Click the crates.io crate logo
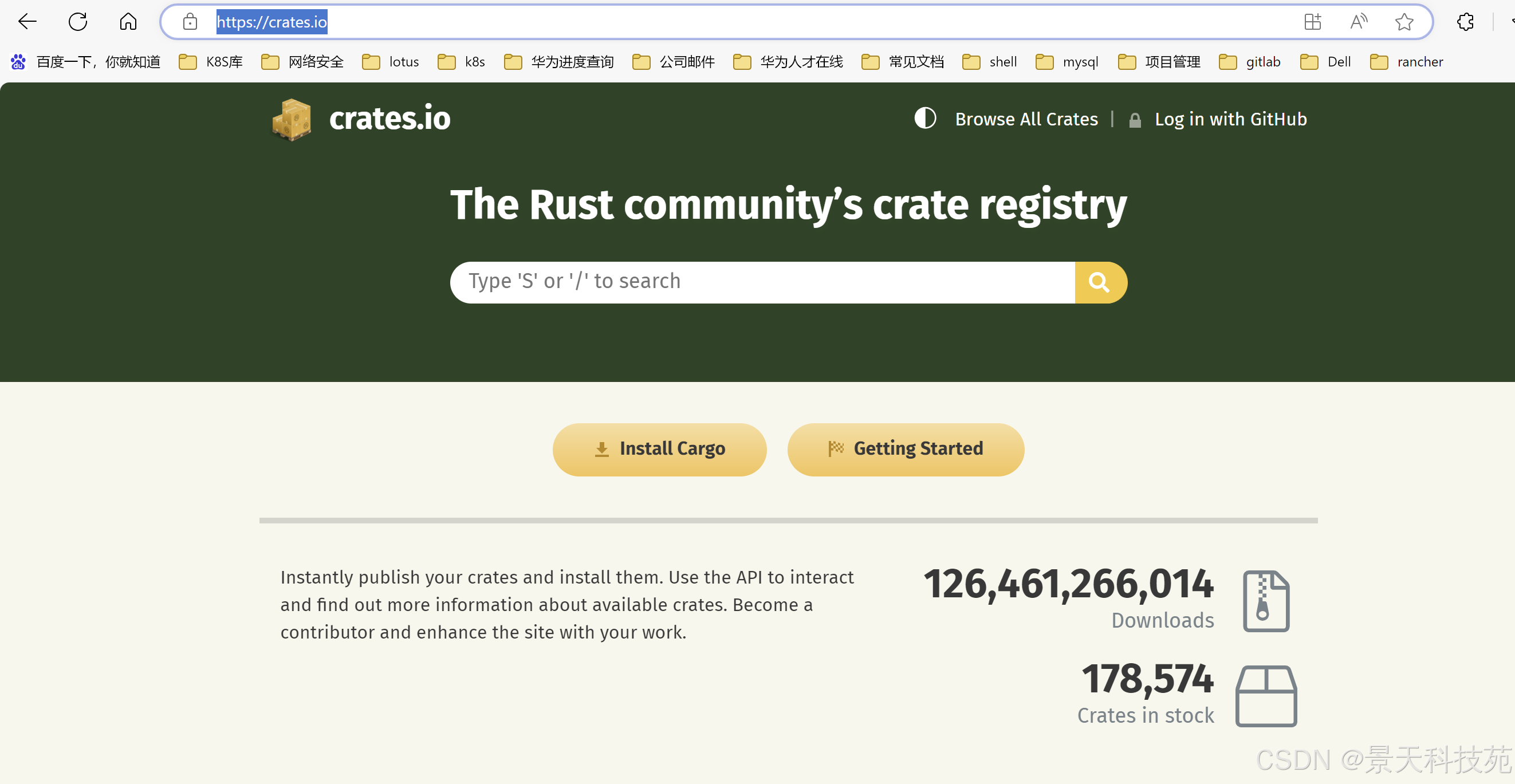The width and height of the screenshot is (1515, 784). [x=292, y=119]
